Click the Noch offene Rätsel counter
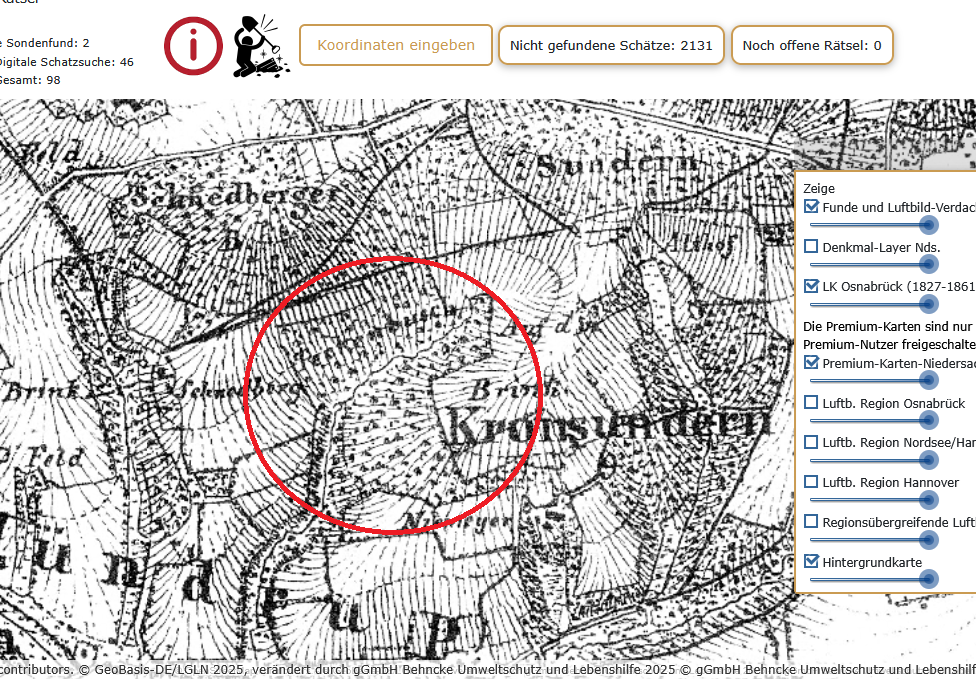This screenshot has height=679, width=976. click(811, 45)
